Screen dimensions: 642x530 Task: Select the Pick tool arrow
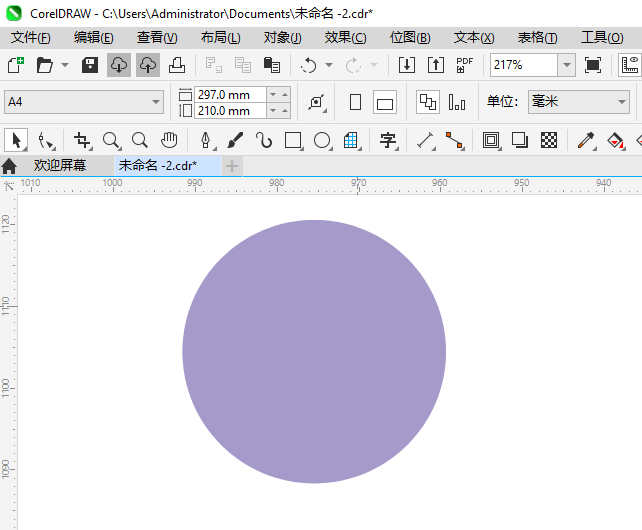(16, 140)
